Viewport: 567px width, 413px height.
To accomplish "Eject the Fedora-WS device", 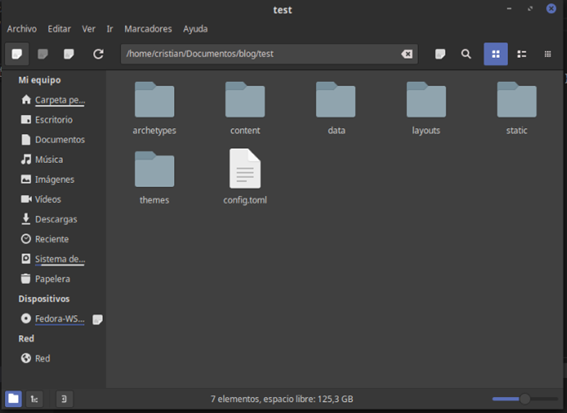I will pyautogui.click(x=97, y=319).
